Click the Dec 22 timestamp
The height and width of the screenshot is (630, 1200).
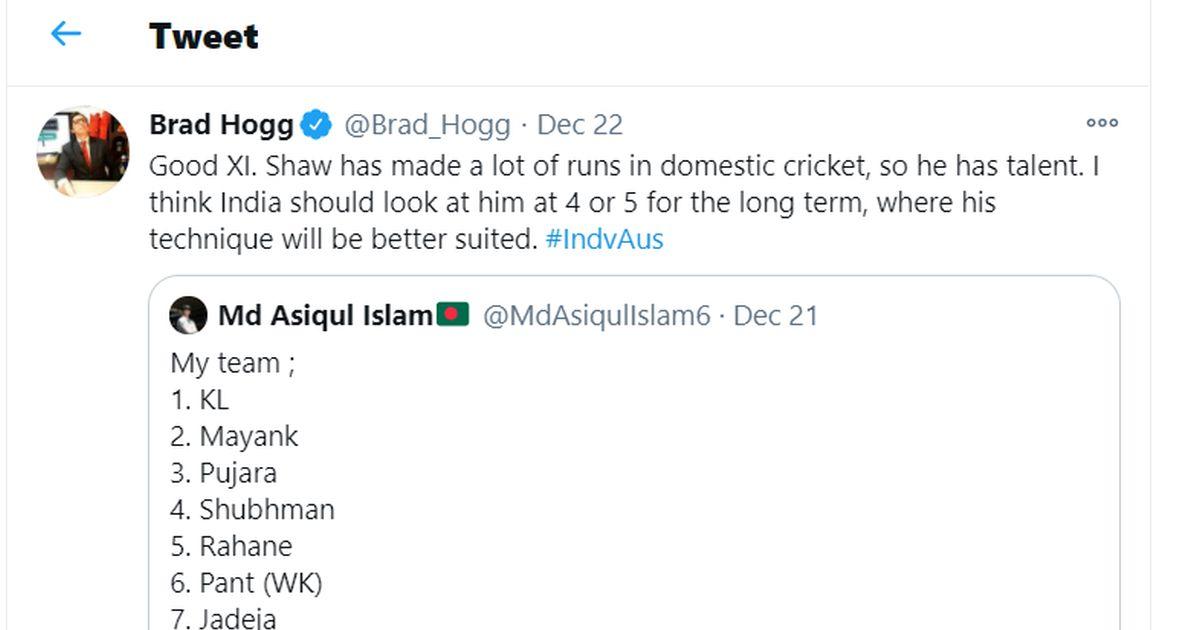coord(580,125)
